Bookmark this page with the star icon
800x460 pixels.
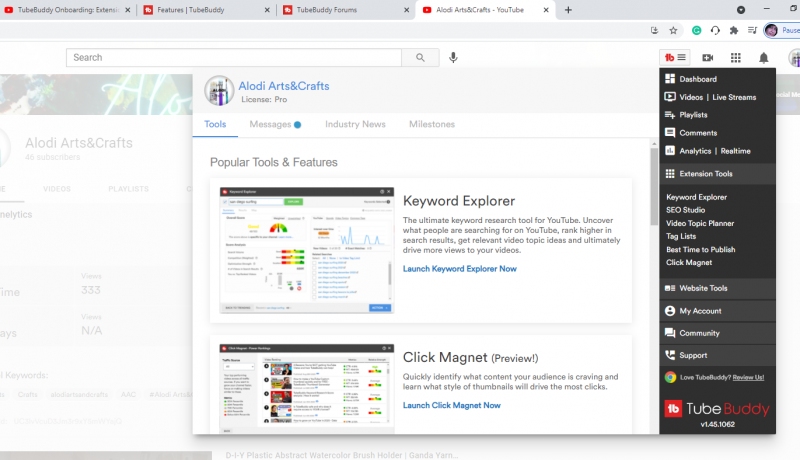coord(673,30)
